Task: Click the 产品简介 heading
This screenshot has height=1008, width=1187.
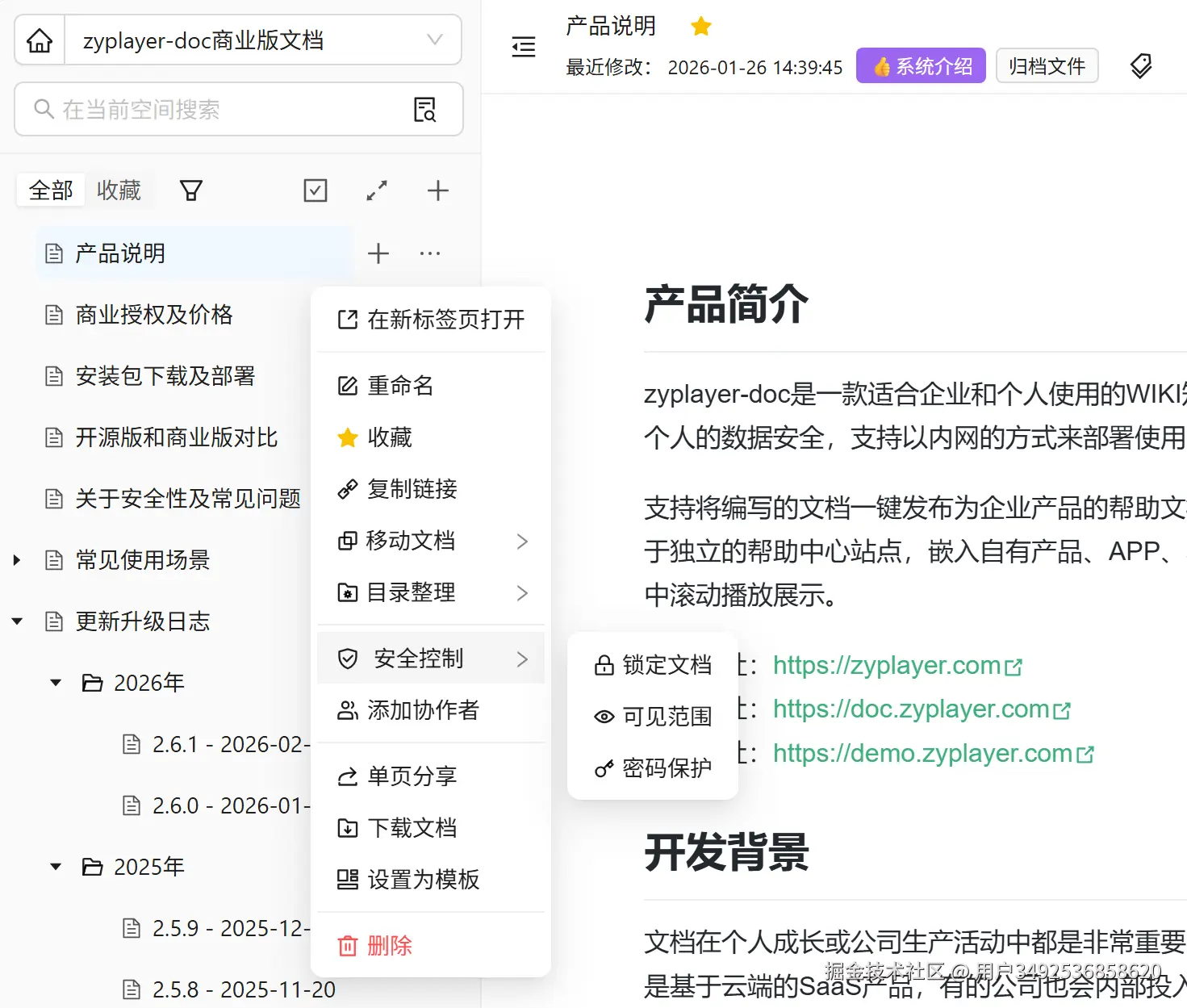Action: coord(726,304)
